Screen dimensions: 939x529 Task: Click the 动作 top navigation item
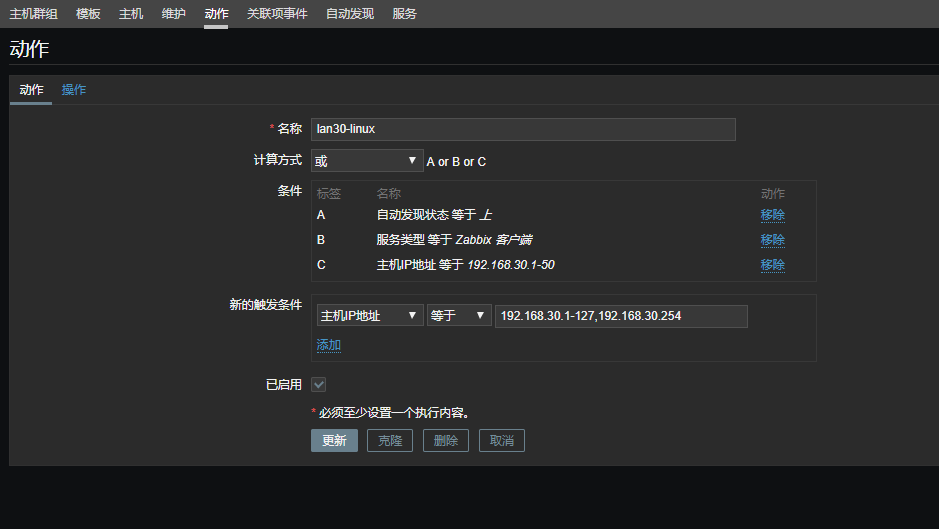pos(216,14)
